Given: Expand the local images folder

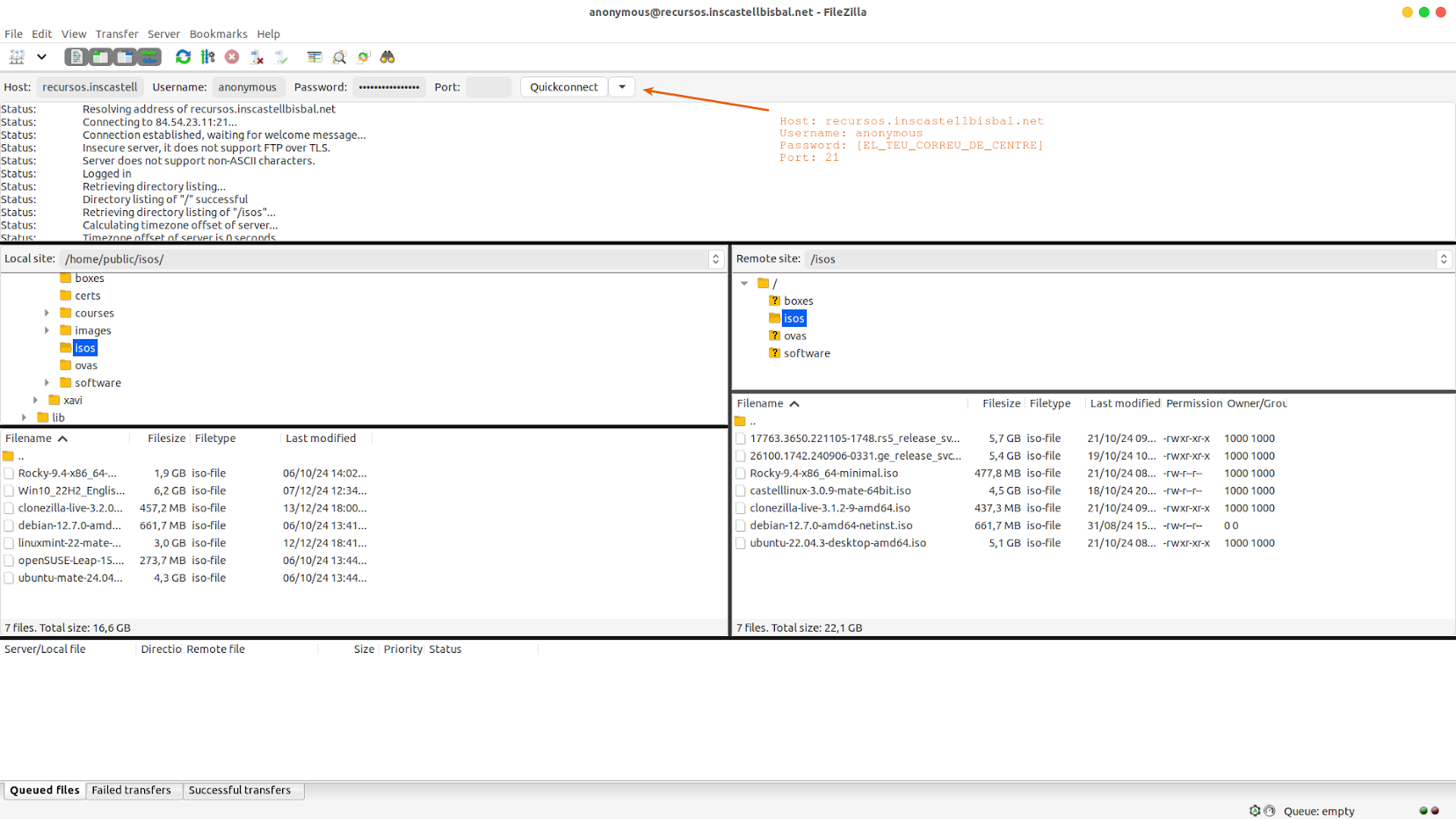Looking at the screenshot, I should [47, 330].
